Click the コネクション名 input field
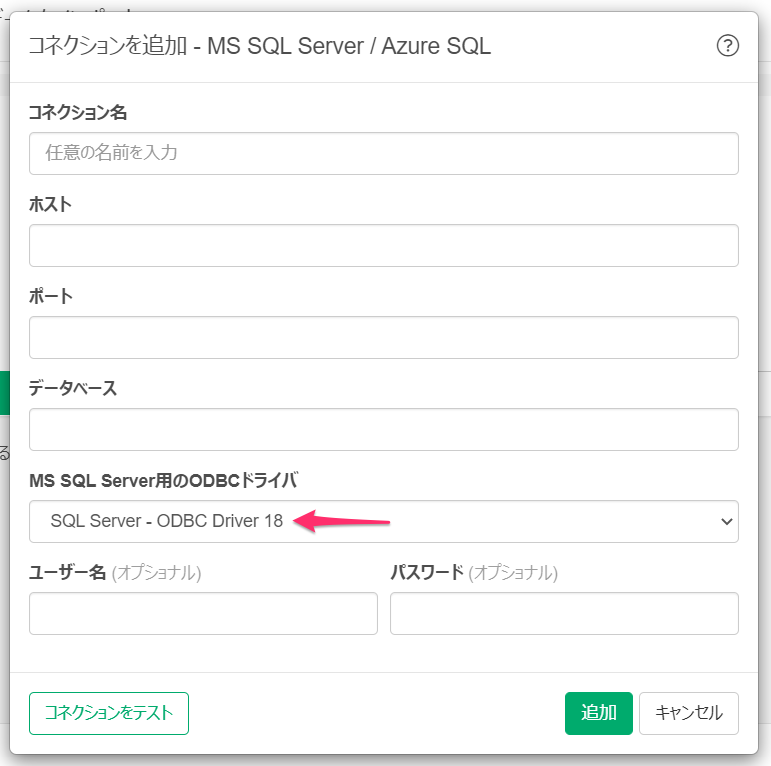The image size is (771, 766). coord(384,153)
